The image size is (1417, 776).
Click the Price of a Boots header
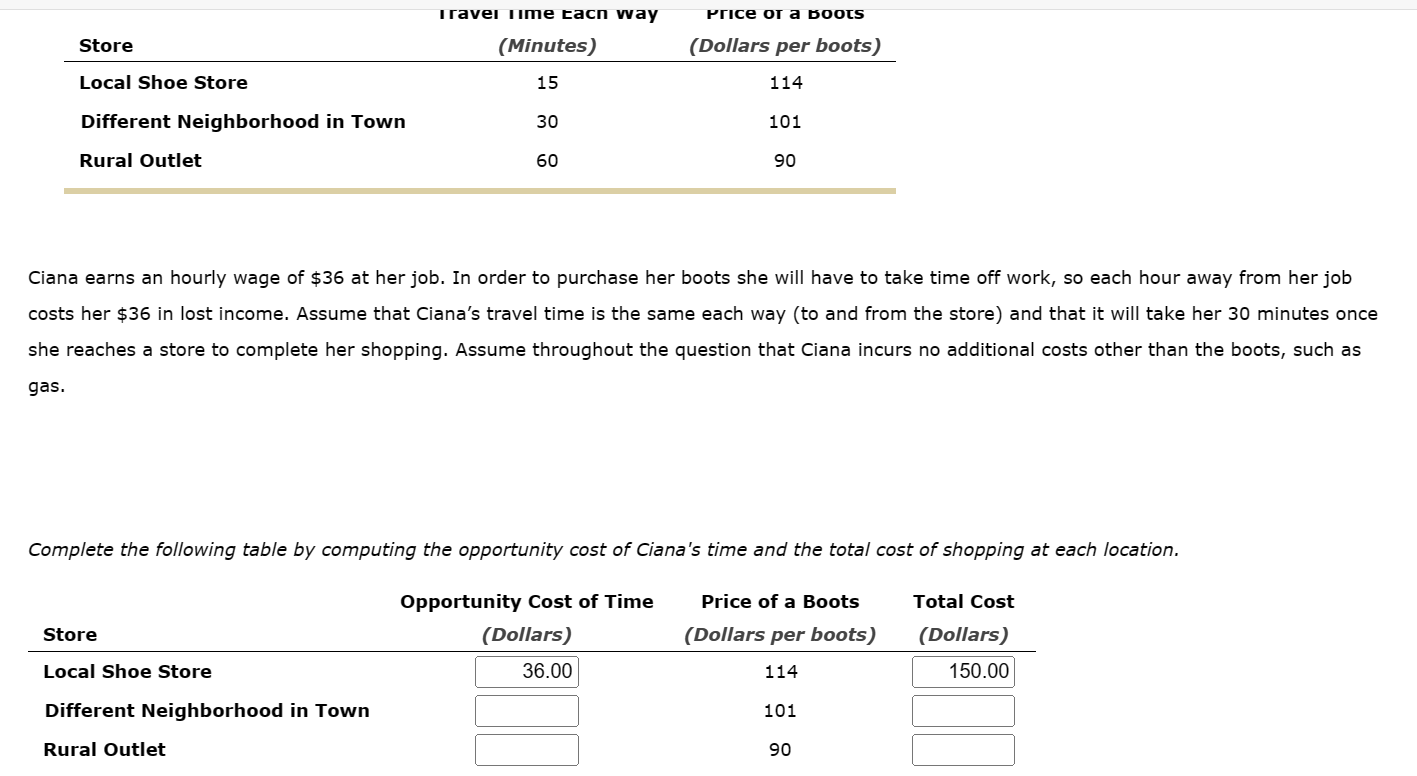780,601
